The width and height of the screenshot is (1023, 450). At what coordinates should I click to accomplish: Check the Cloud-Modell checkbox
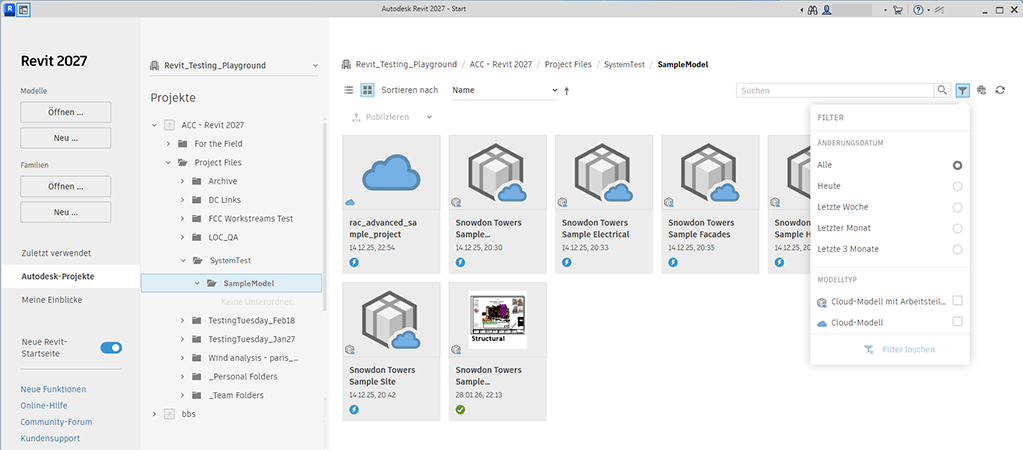click(x=957, y=322)
